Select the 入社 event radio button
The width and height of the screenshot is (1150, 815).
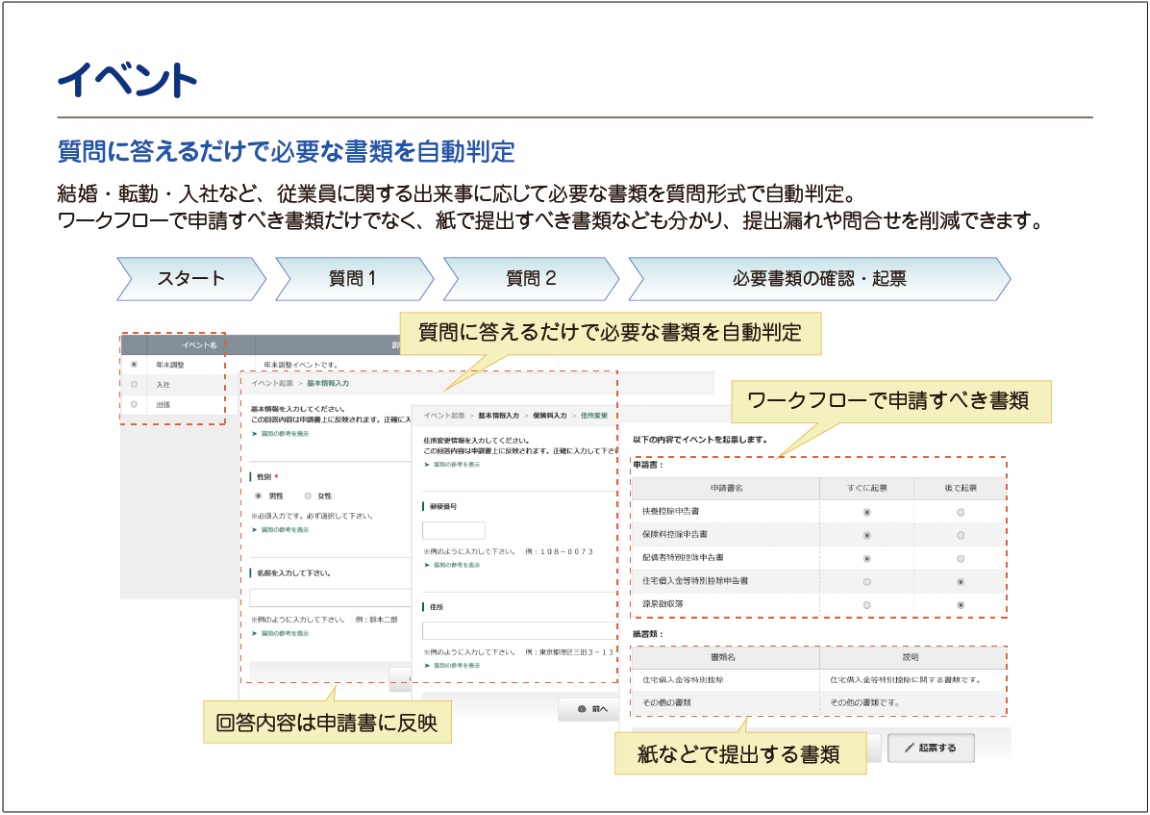[x=135, y=384]
